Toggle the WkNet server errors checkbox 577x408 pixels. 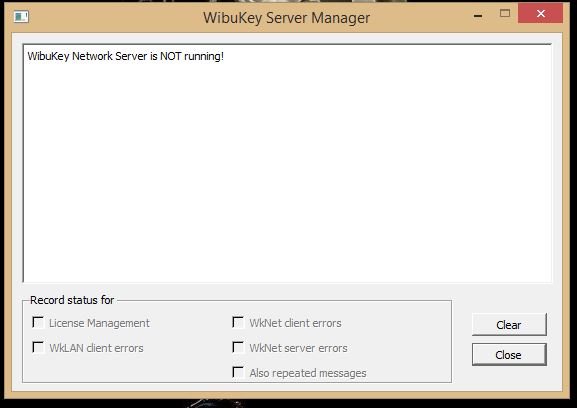(238, 347)
